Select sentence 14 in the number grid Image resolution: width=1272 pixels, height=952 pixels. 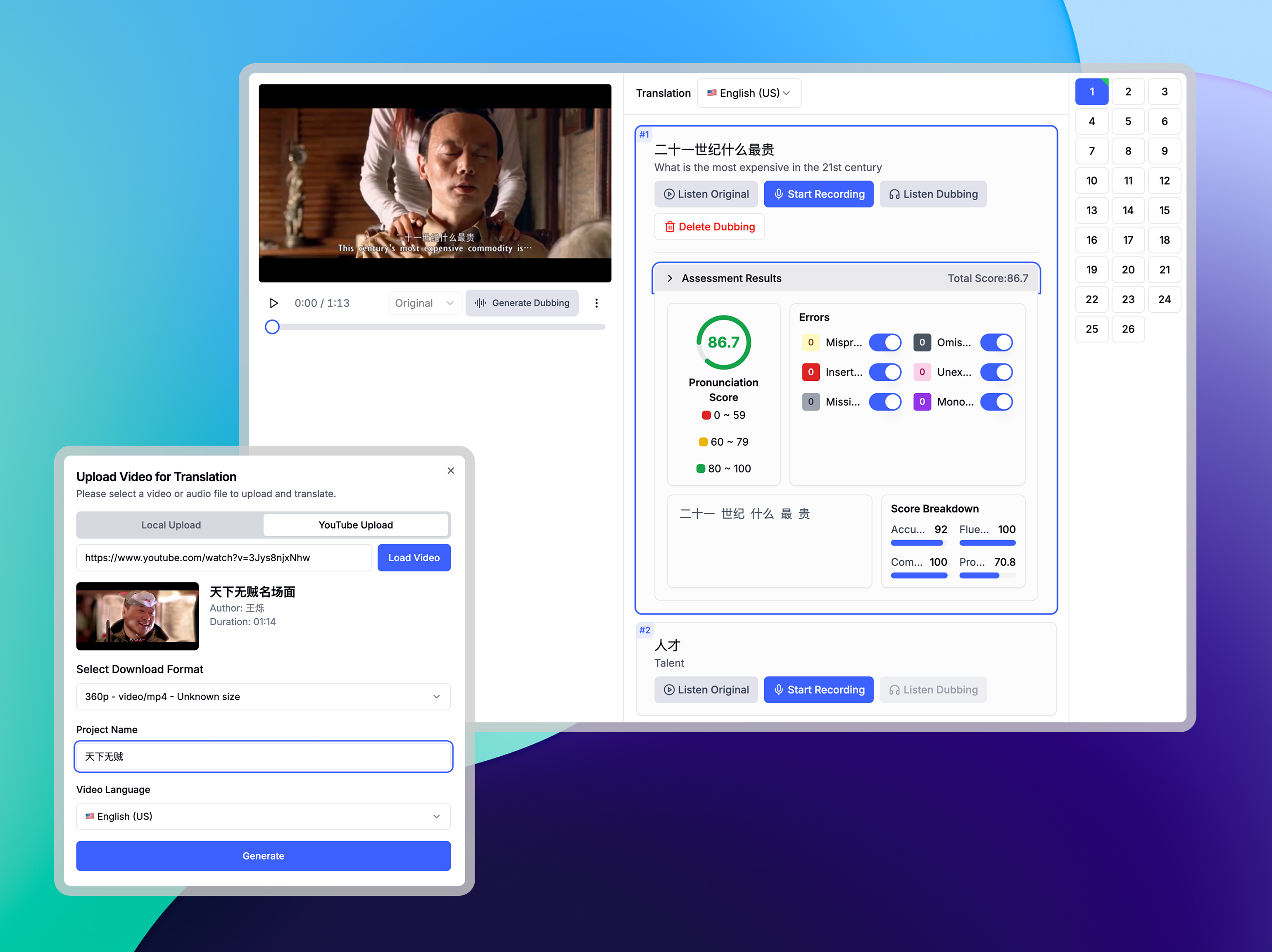click(1128, 210)
